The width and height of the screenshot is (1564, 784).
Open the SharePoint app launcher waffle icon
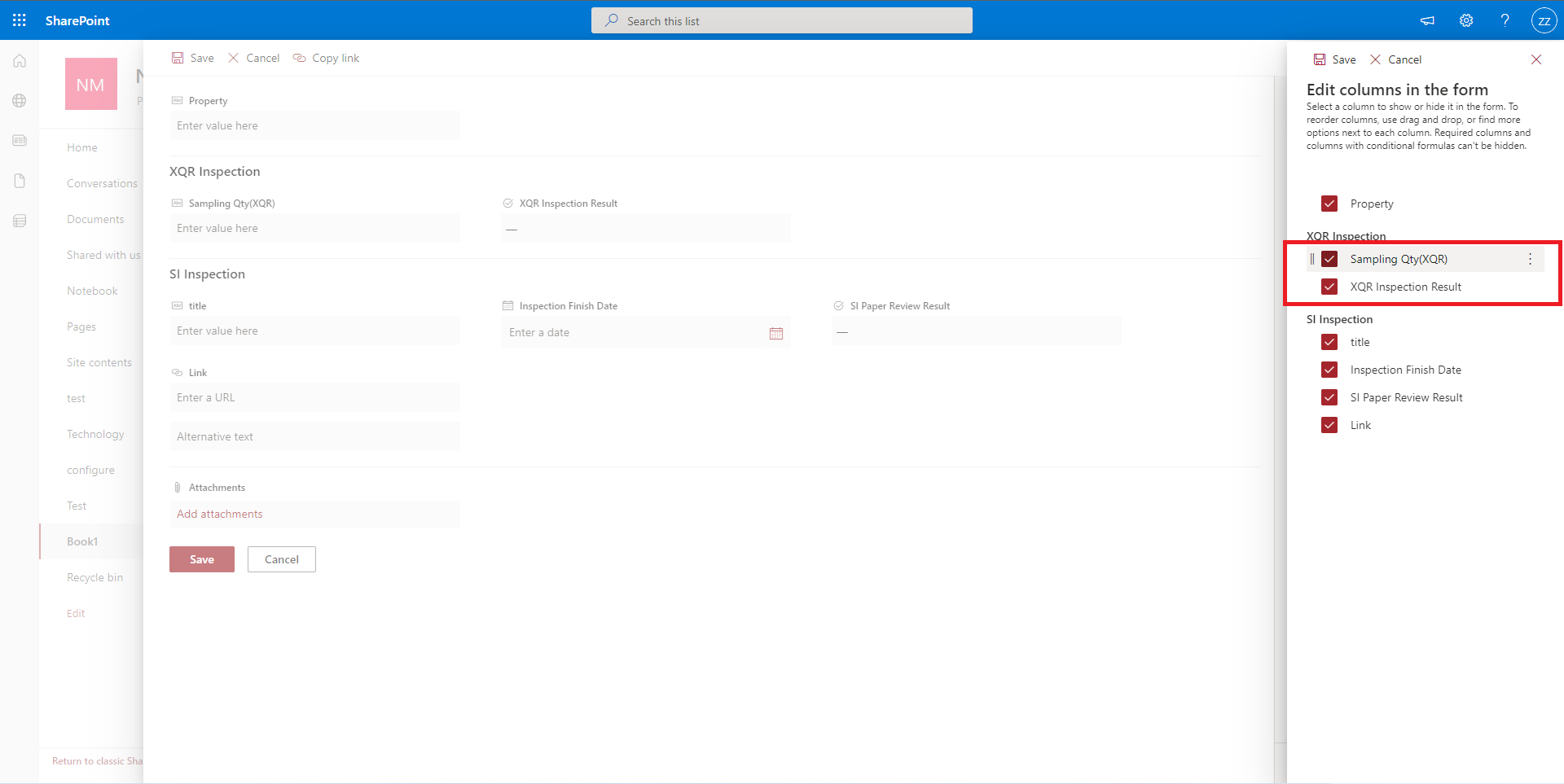19,20
